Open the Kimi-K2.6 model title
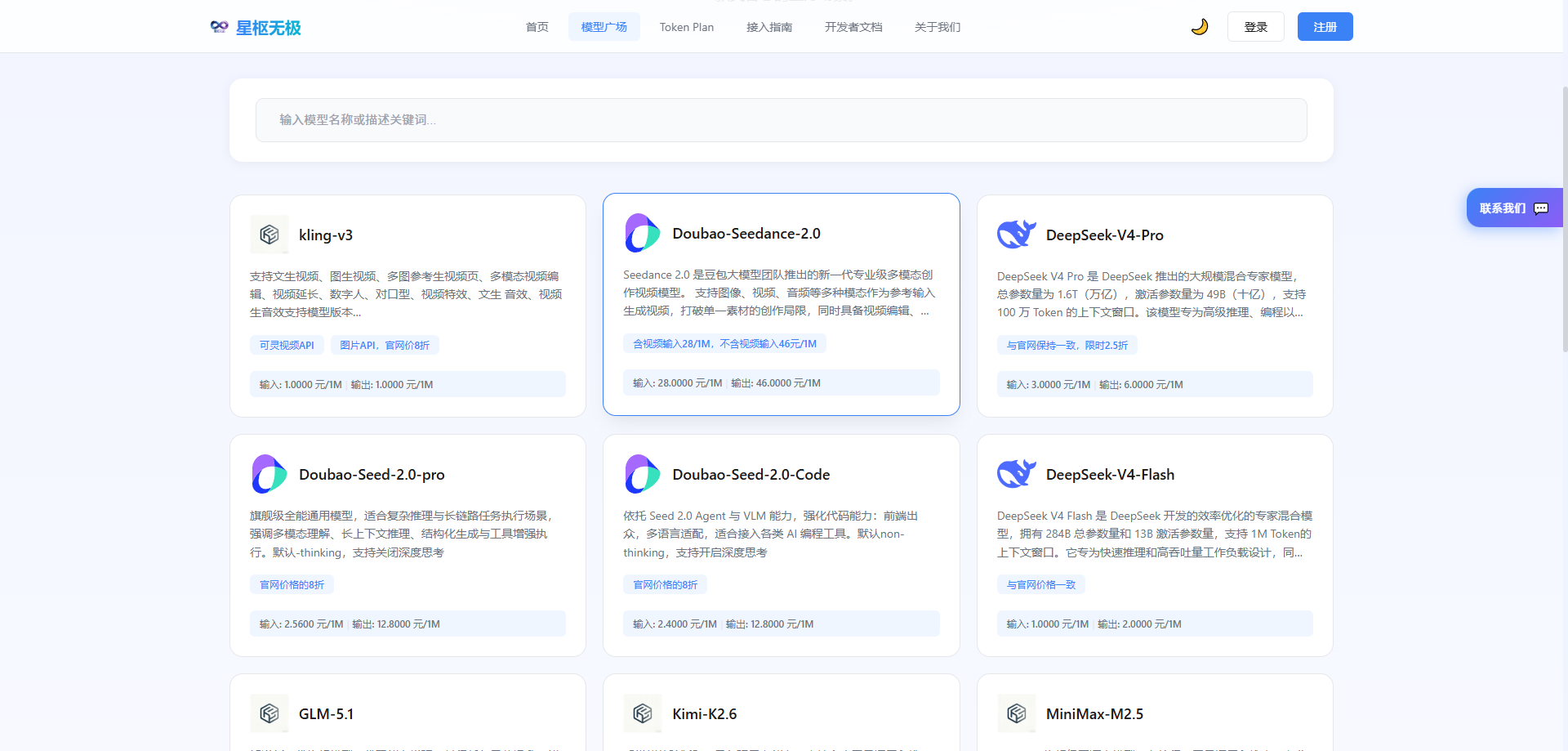This screenshot has width=1568, height=751. click(705, 714)
